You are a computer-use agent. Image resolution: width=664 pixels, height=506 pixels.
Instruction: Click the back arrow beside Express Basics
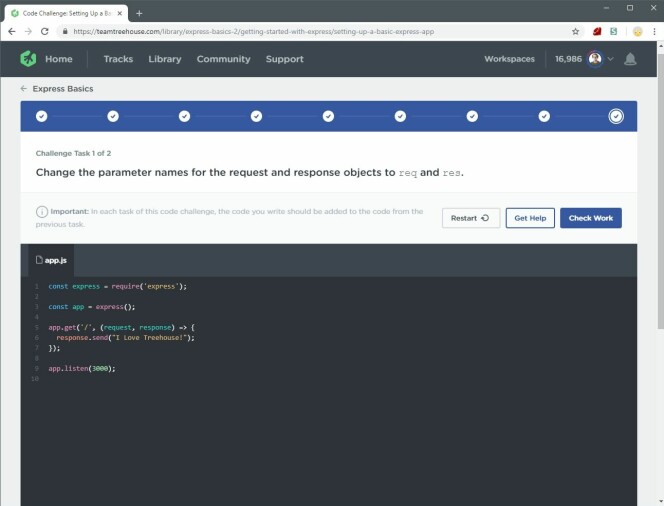click(24, 88)
